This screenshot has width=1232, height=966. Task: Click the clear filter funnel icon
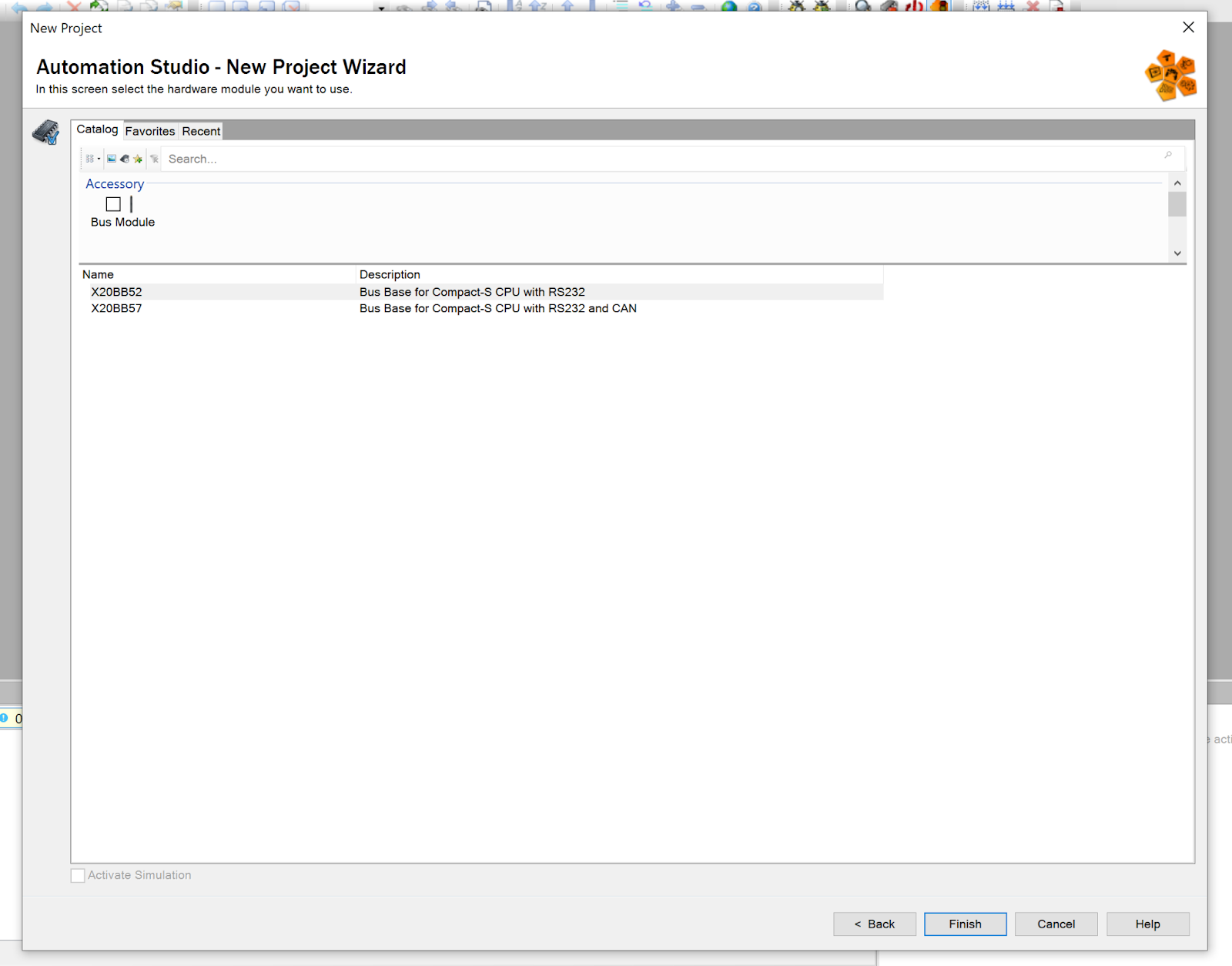point(154,159)
